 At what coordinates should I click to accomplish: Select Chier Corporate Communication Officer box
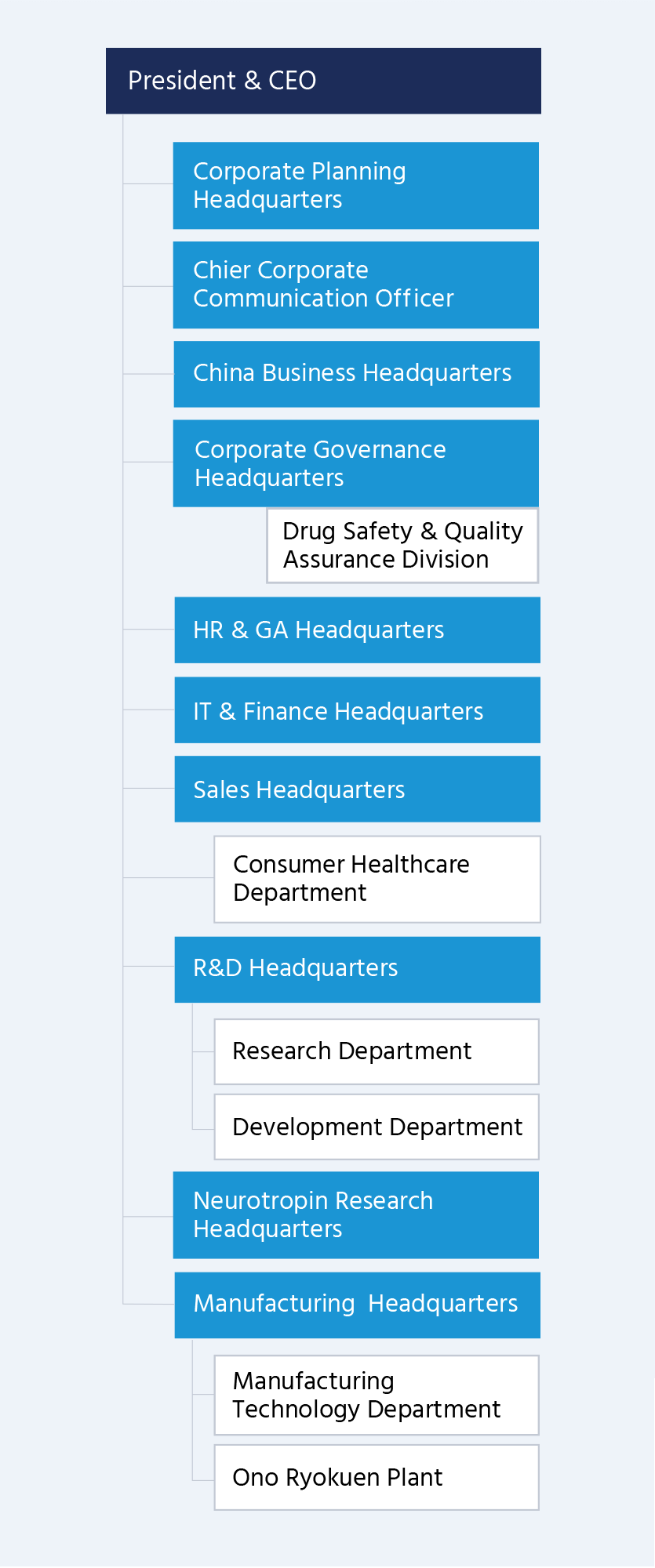[x=356, y=285]
